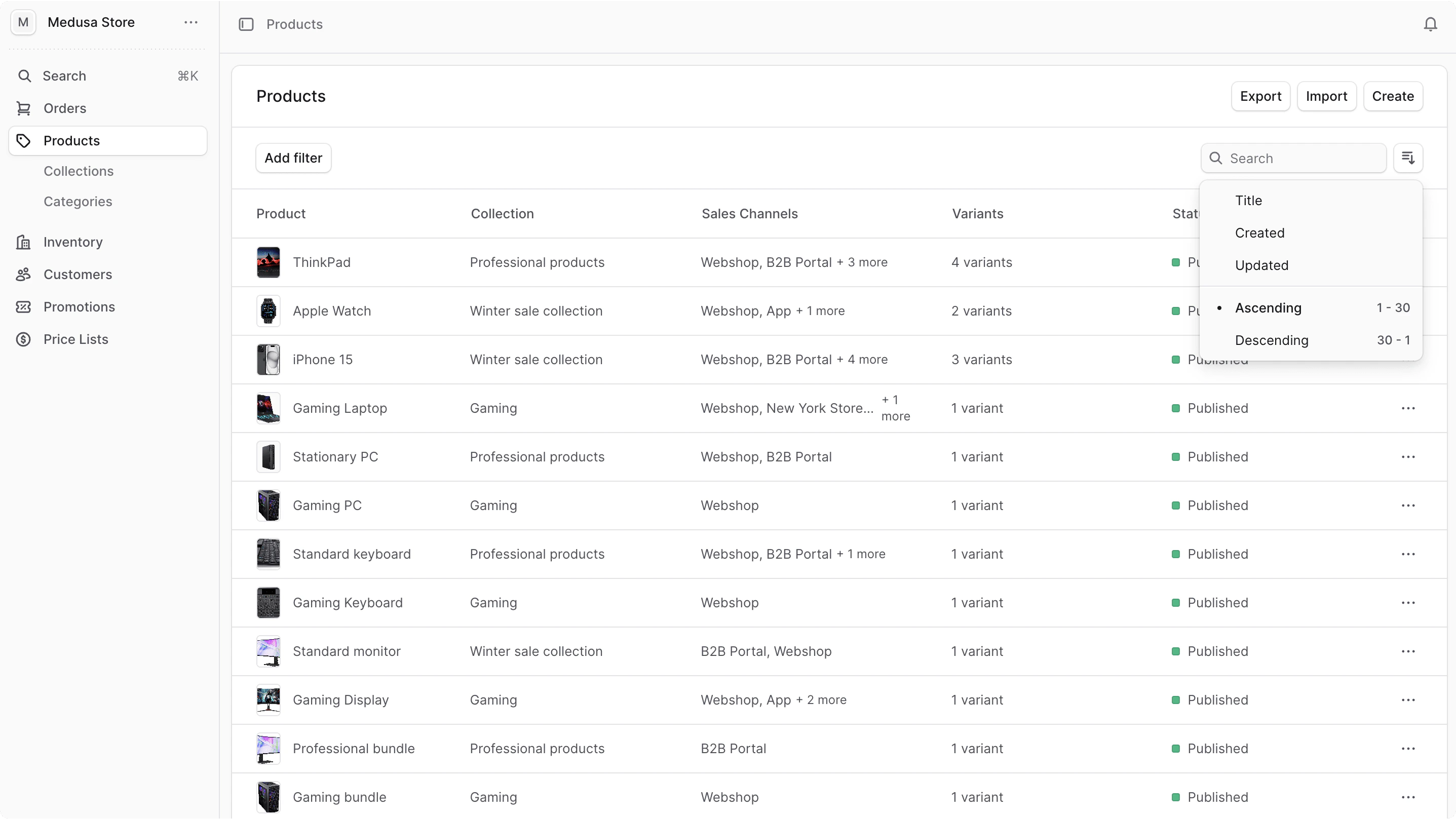
Task: Open Orders via the cart icon
Action: coord(24,108)
